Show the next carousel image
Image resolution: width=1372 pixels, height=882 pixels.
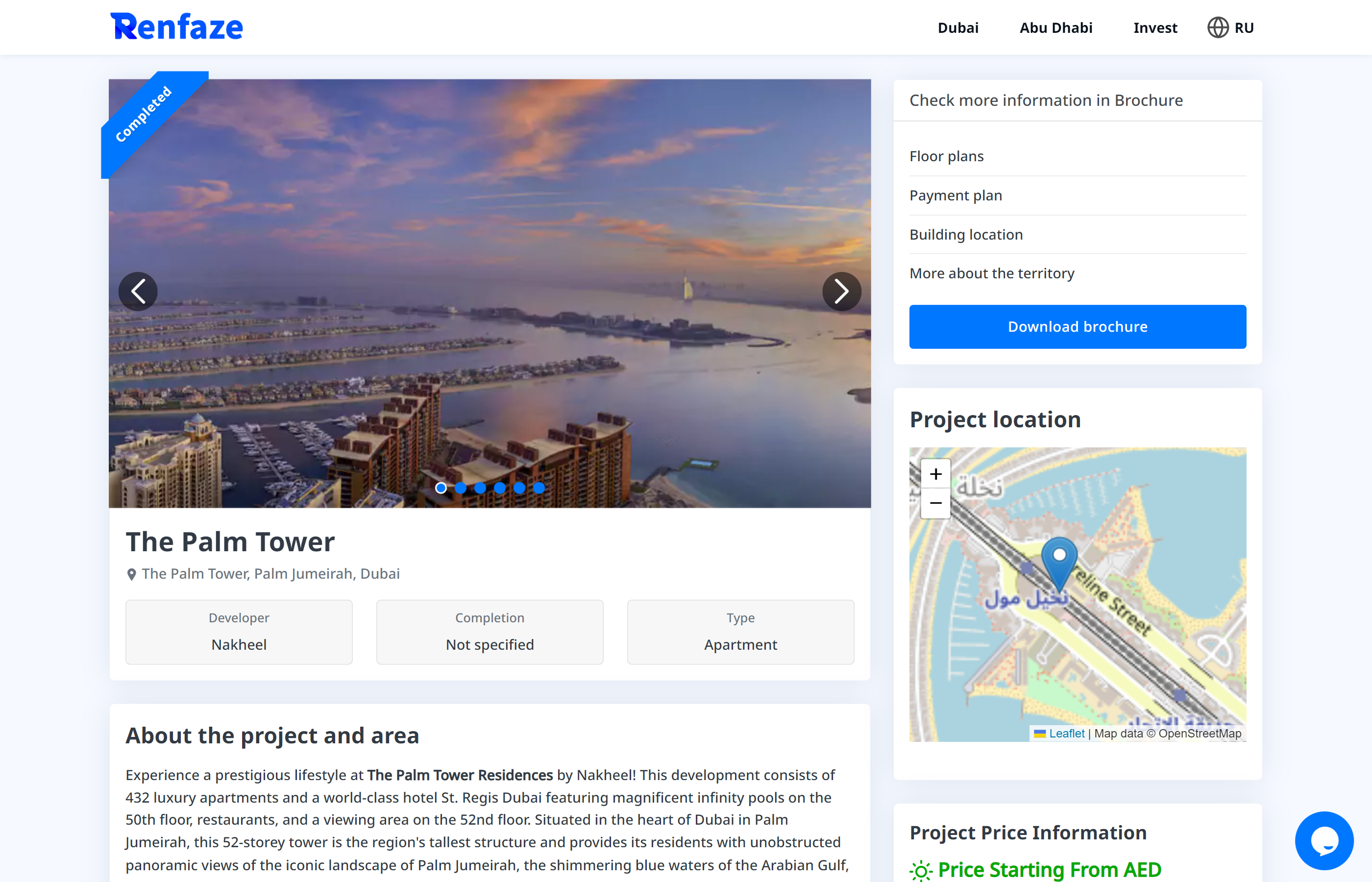click(x=841, y=292)
